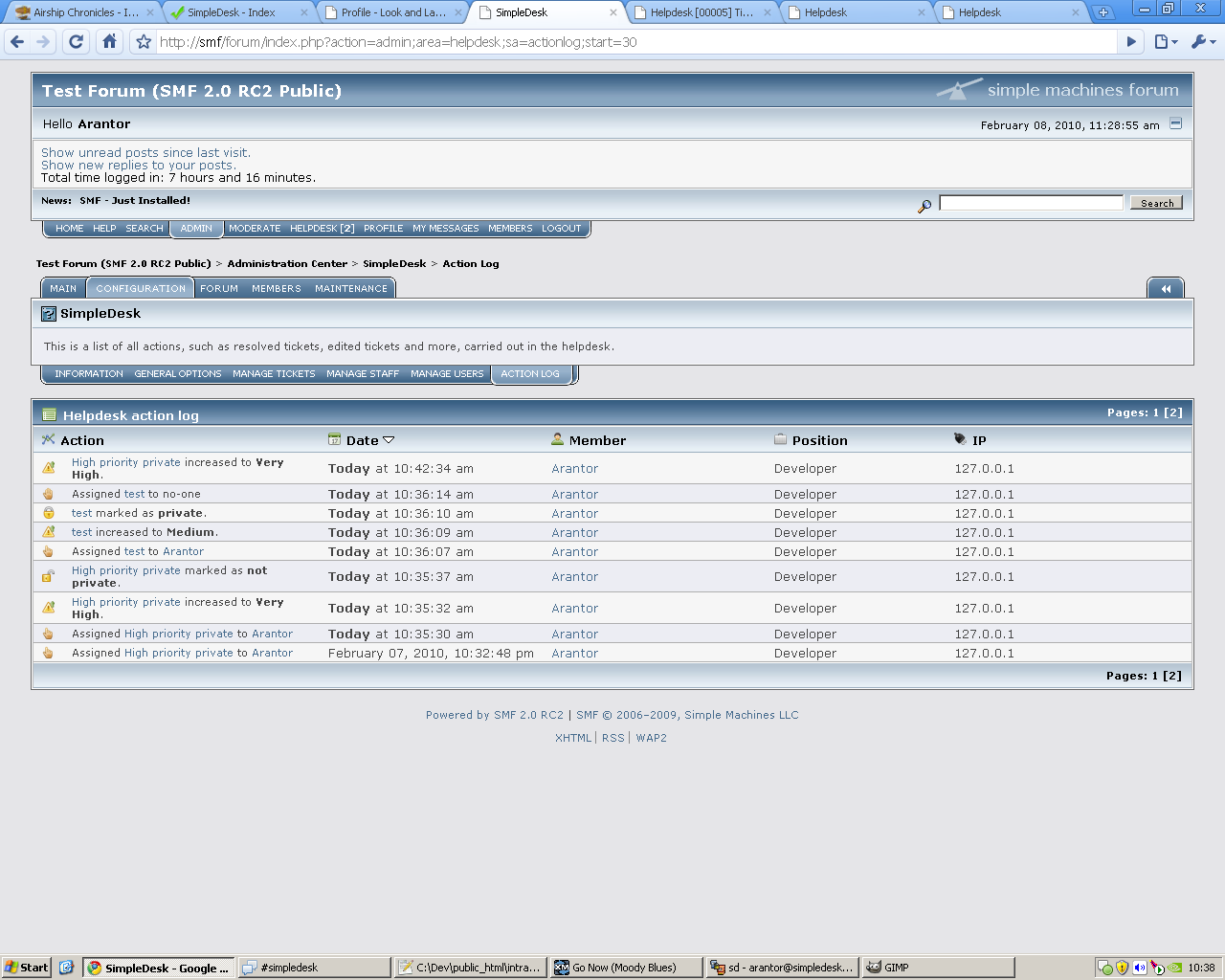Click the forum search input field
The height and width of the screenshot is (980, 1225).
tap(1031, 203)
